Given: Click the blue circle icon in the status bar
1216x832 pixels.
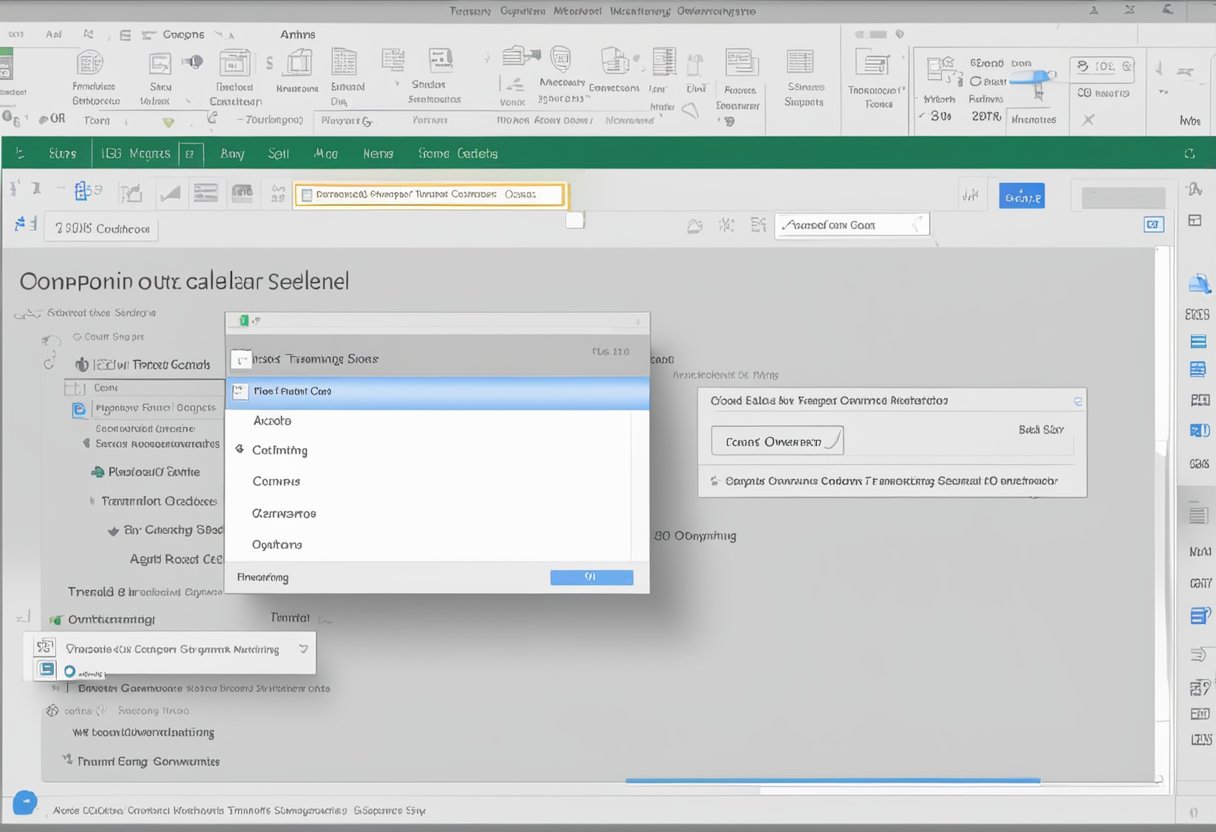Looking at the screenshot, I should [x=25, y=802].
